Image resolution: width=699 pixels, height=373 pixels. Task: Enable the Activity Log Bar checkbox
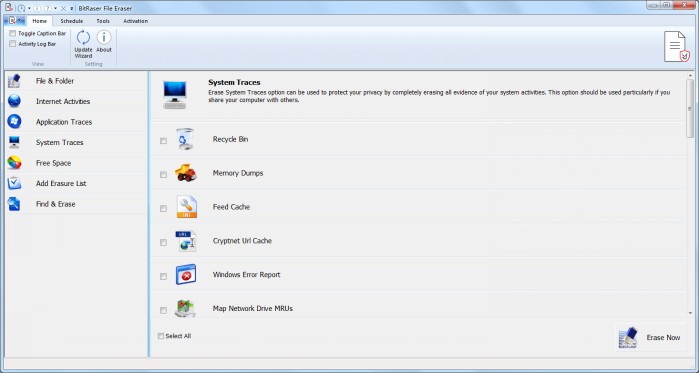click(12, 44)
